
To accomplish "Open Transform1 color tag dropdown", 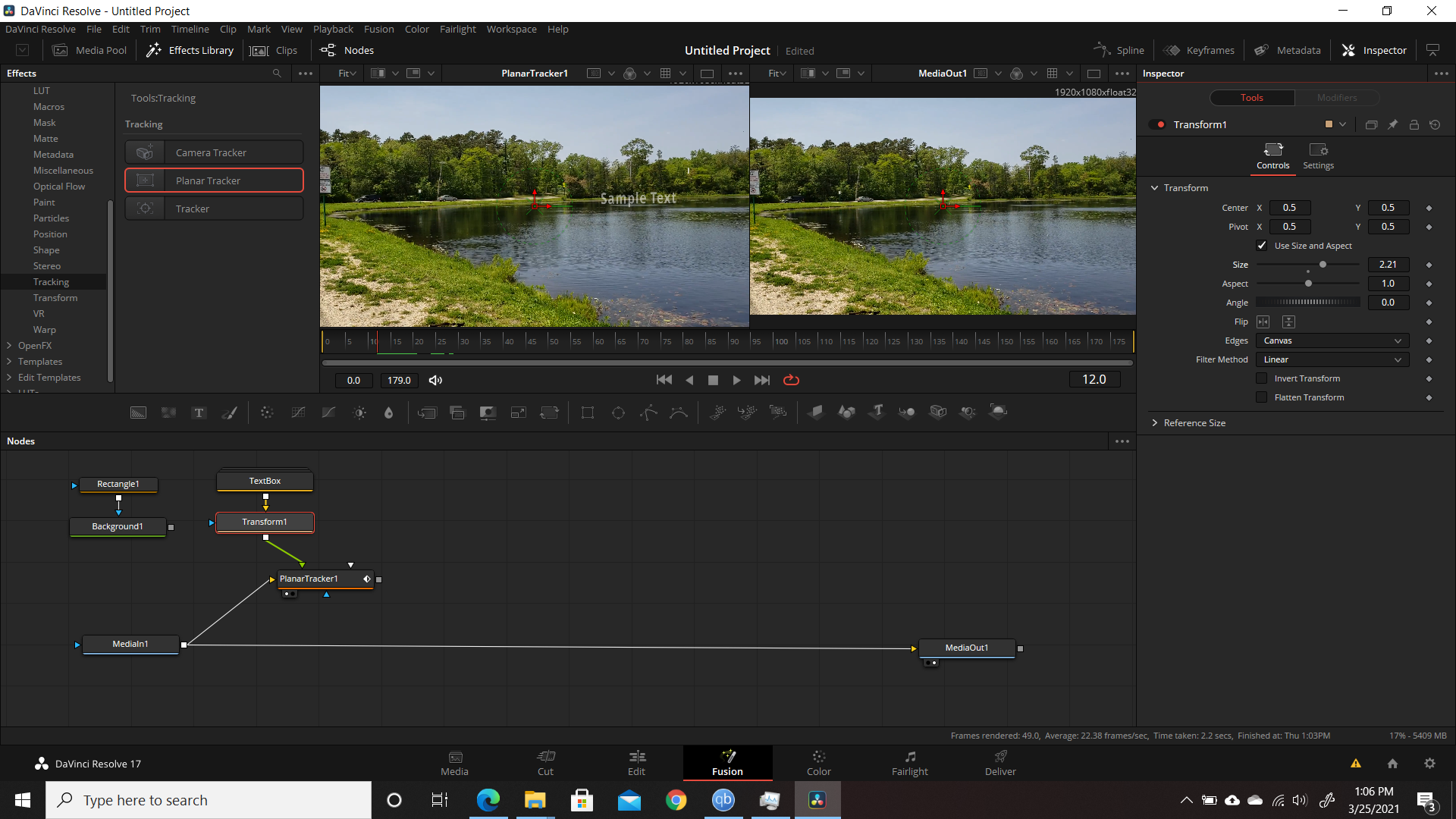I will (x=1342, y=124).
